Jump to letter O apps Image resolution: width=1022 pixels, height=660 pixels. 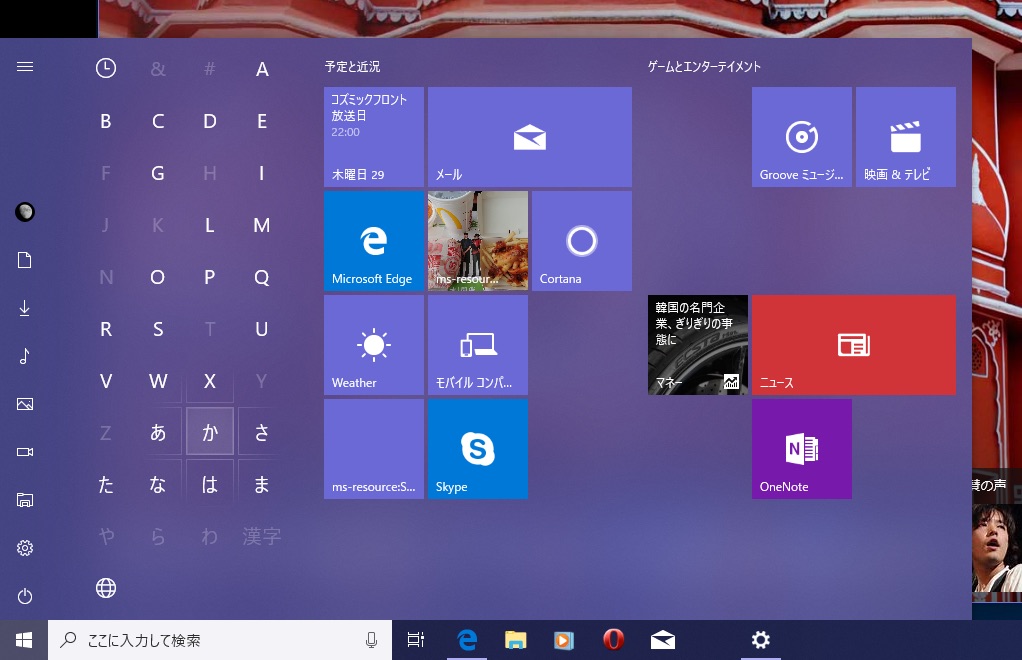pos(158,278)
